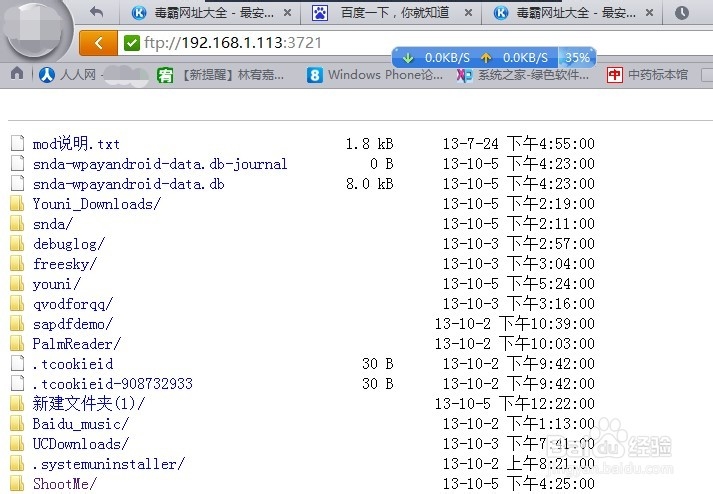This screenshot has width=713, height=494.
Task: Click date 13-10-5 下午12:22:00
Action: click(x=515, y=404)
